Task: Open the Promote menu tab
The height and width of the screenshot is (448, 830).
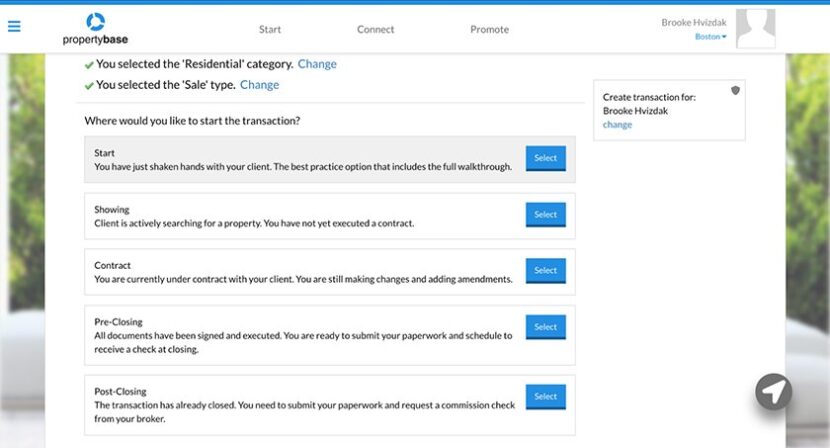Action: (489, 29)
